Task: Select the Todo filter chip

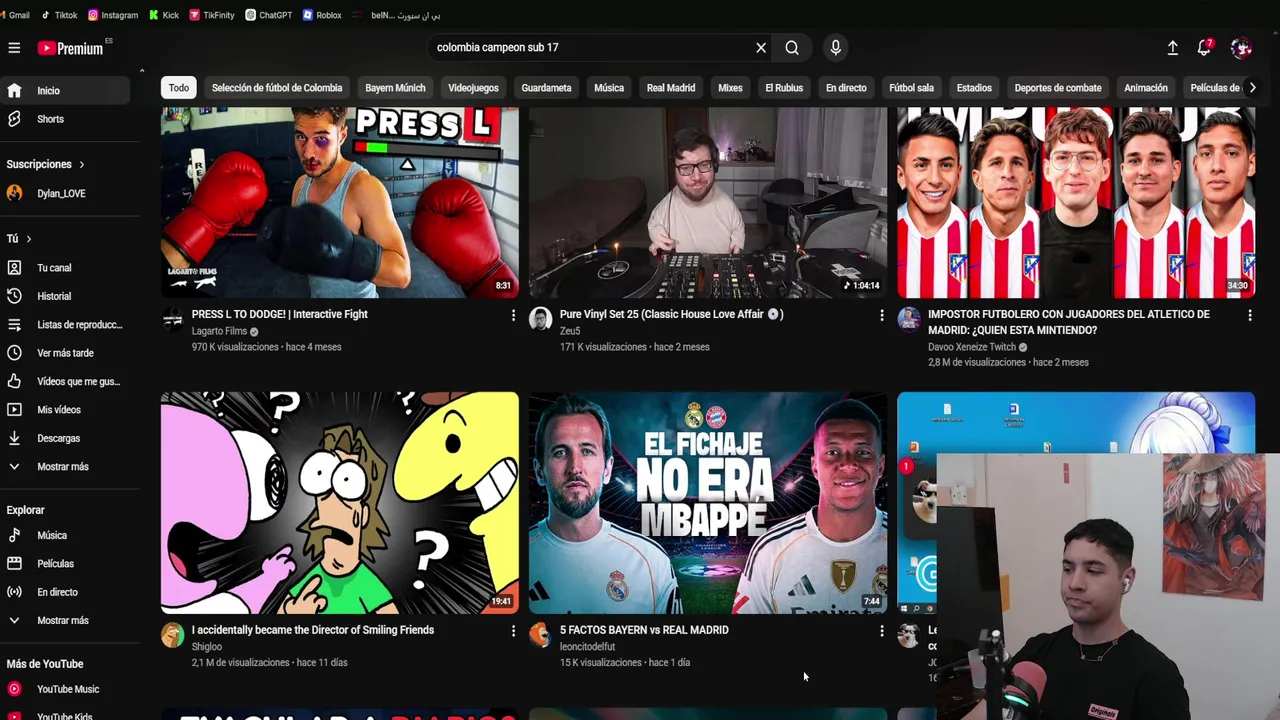Action: (179, 88)
